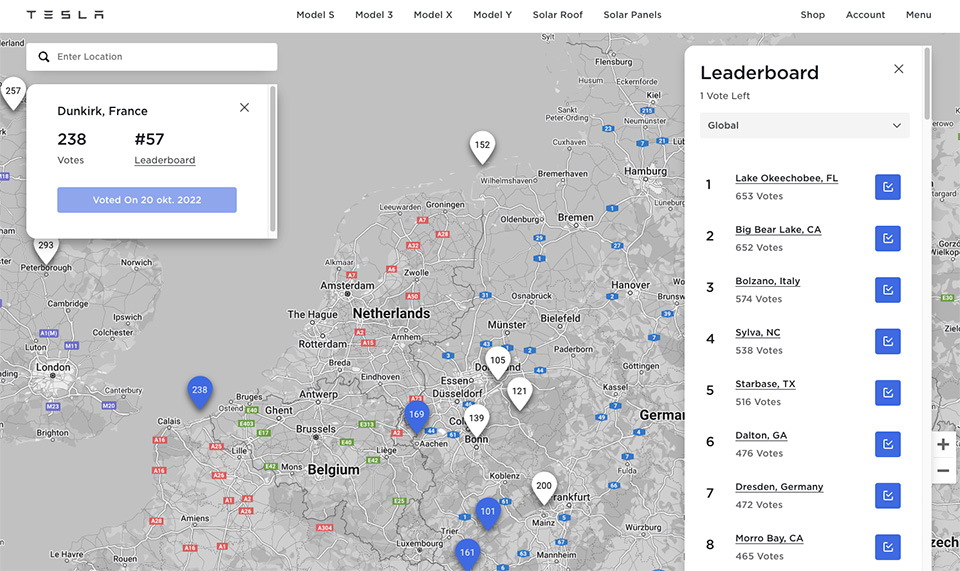Click the Voted On 20 okt. 2022 button

click(x=147, y=200)
